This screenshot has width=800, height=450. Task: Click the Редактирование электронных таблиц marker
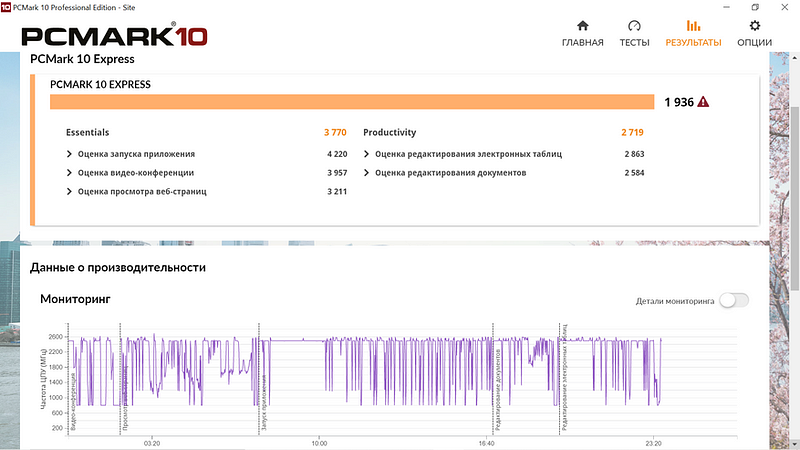pyautogui.click(x=565, y=378)
